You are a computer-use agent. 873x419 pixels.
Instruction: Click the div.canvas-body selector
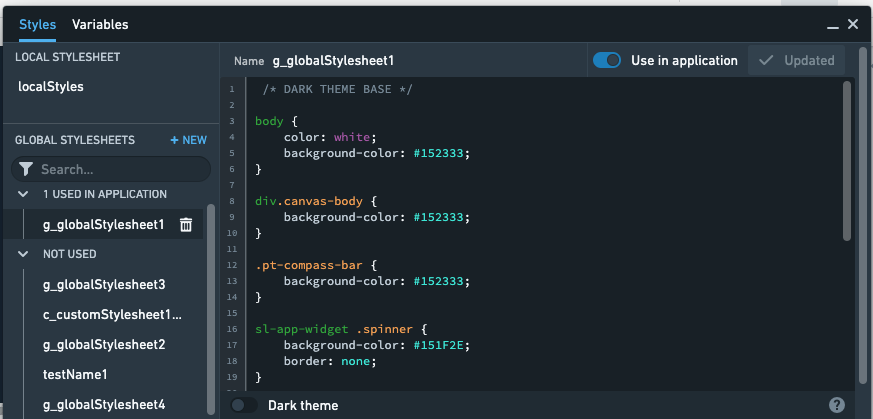(x=309, y=201)
